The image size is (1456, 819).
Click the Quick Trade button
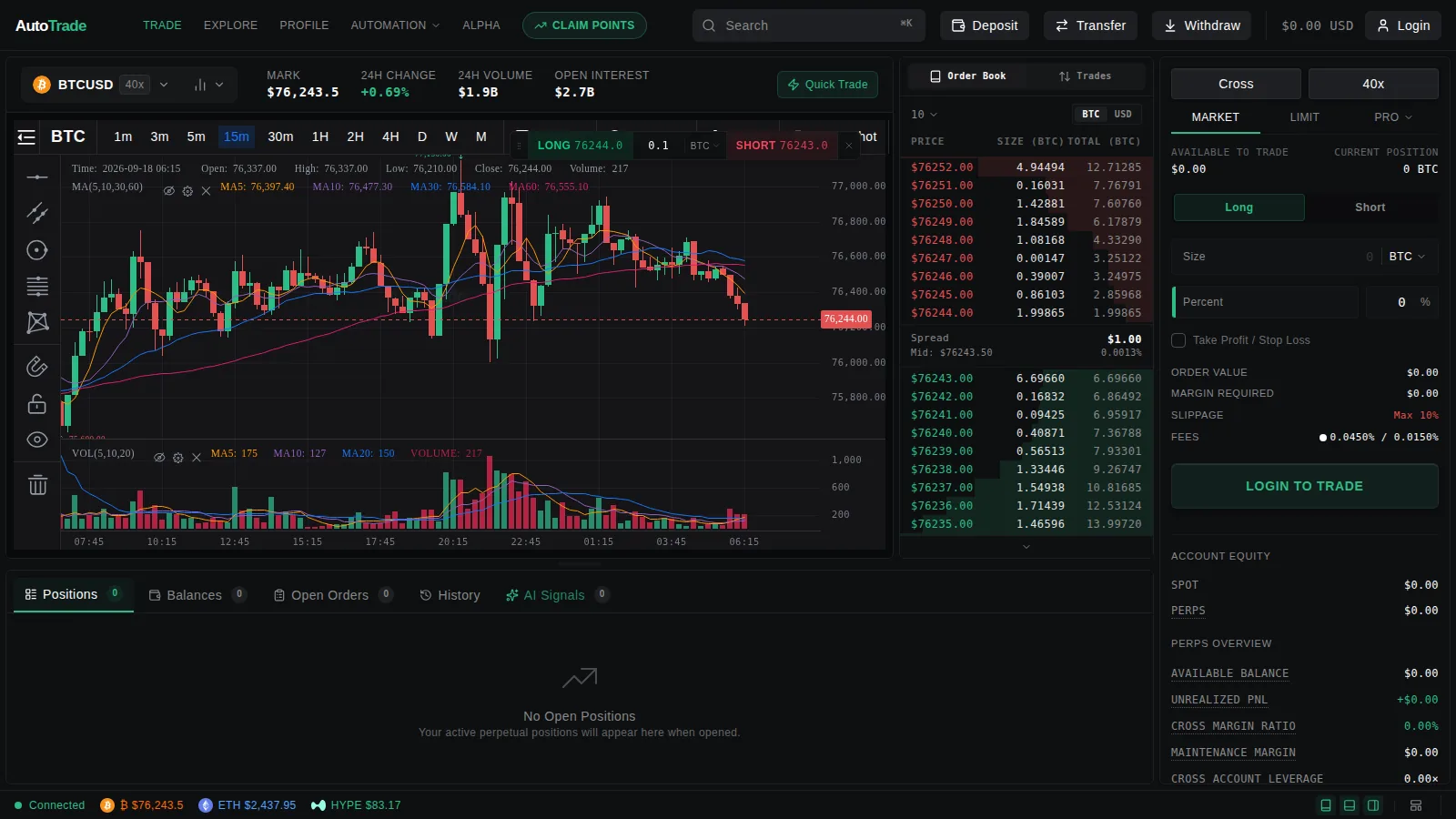click(x=827, y=85)
